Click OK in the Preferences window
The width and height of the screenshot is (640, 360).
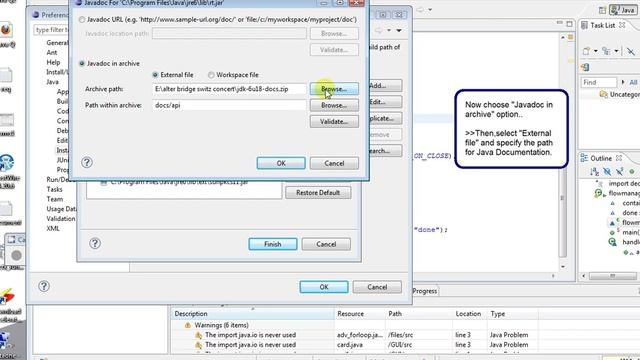[324, 287]
